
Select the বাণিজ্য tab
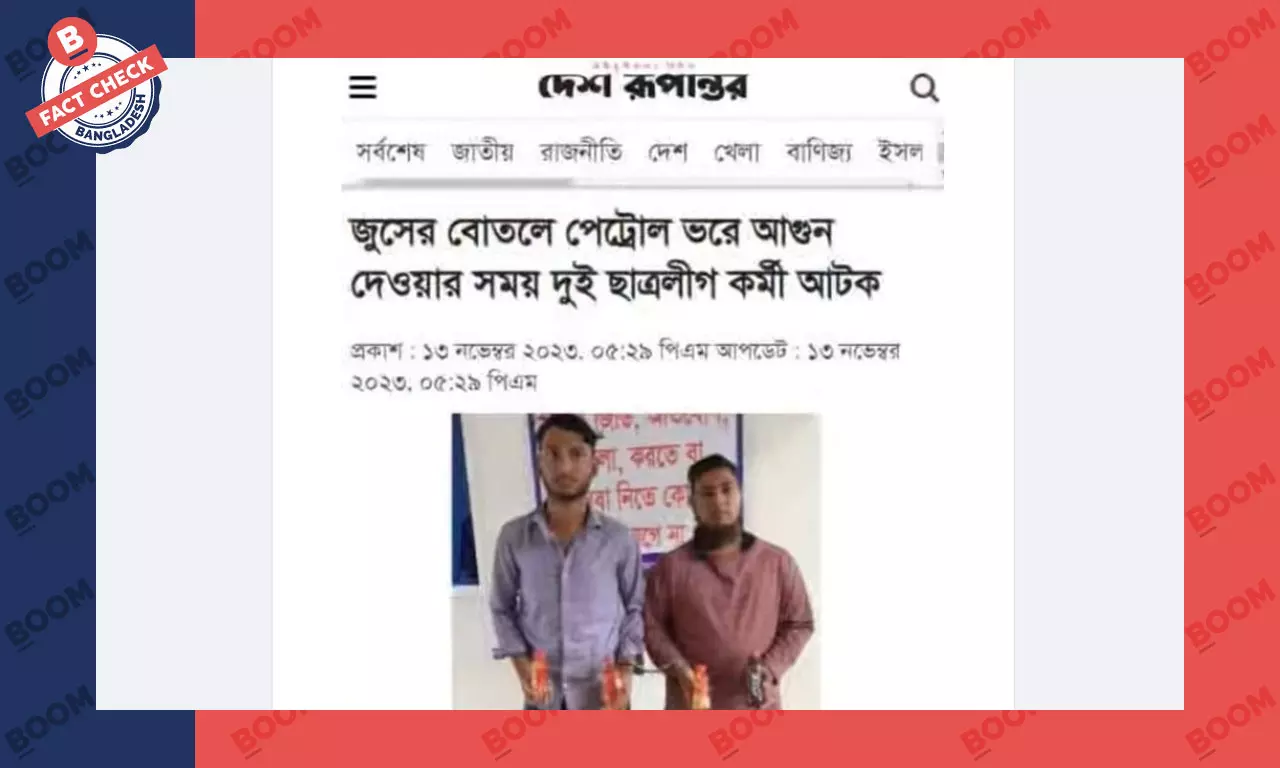[x=819, y=152]
